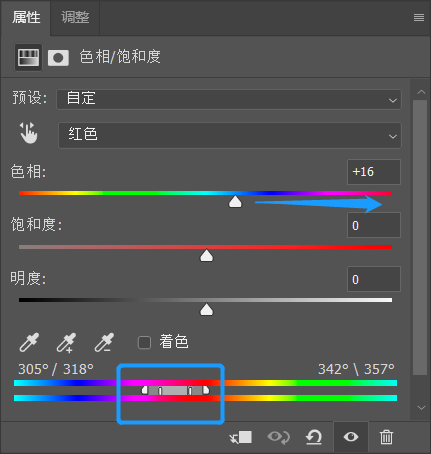Select the Hue/Saturation adjustment icon
The width and height of the screenshot is (431, 454).
[28, 57]
